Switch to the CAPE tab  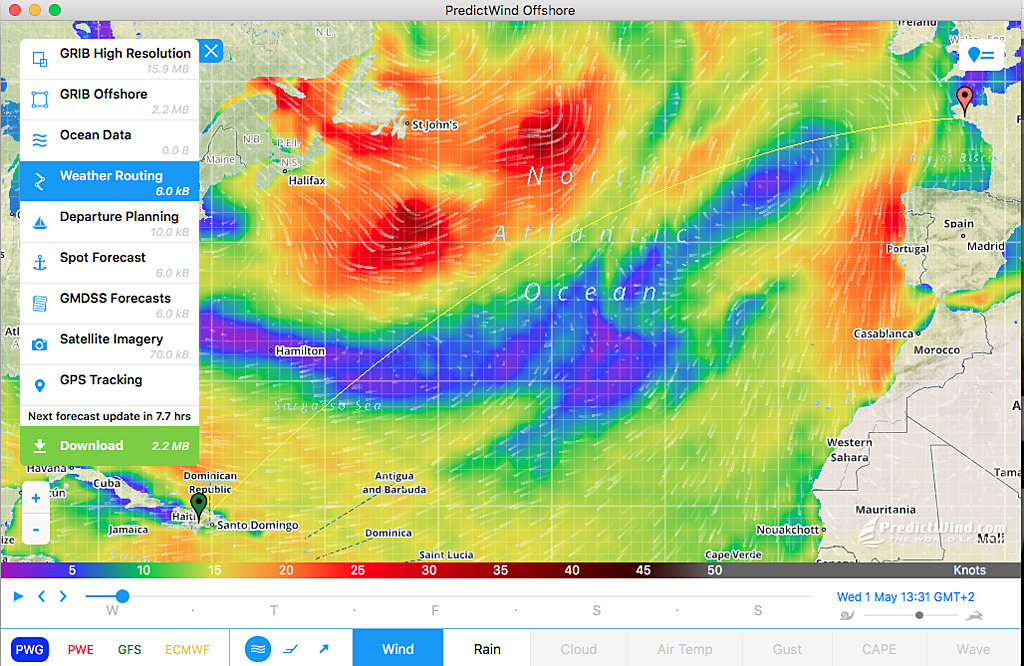[x=879, y=648]
